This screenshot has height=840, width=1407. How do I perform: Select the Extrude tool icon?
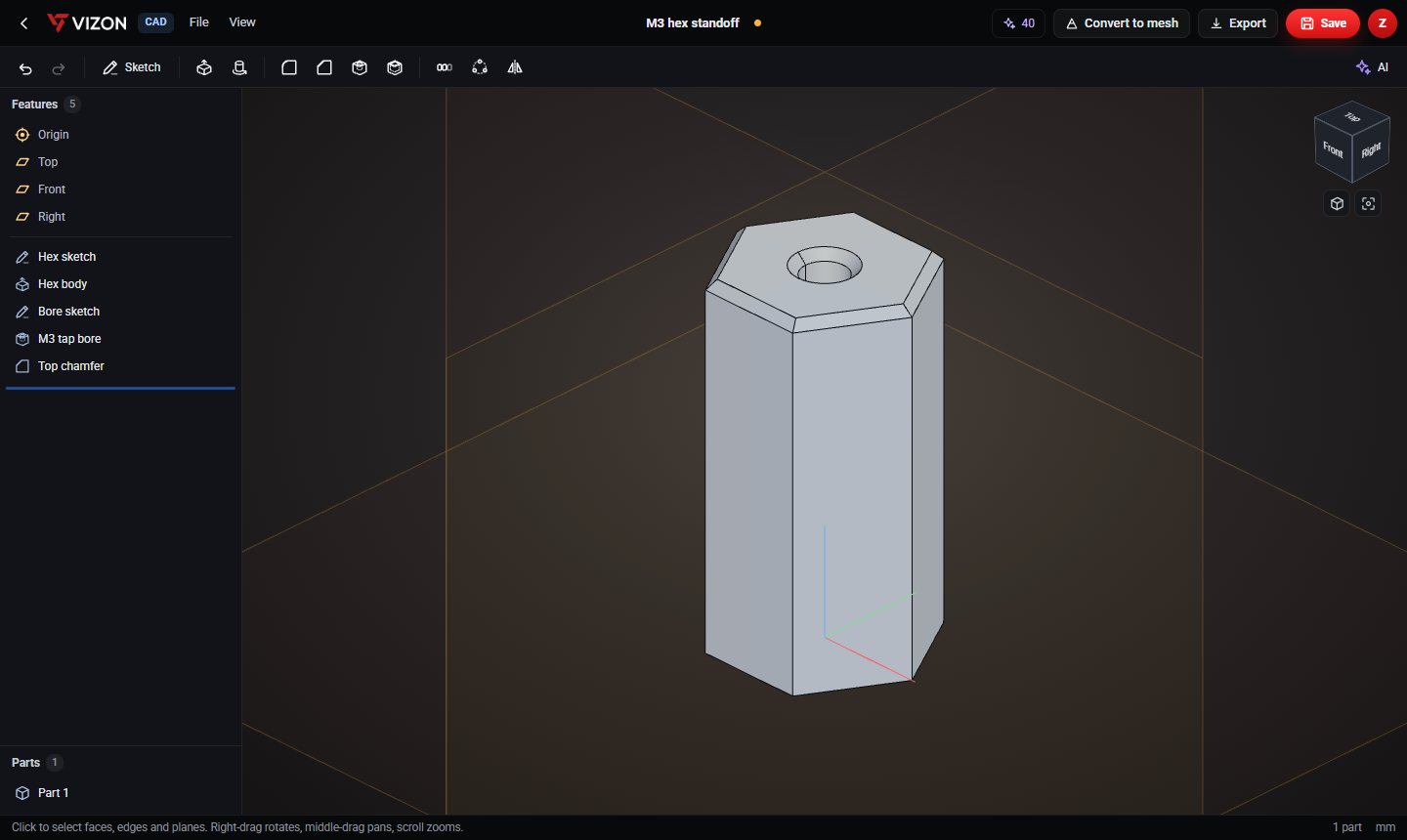(x=204, y=67)
